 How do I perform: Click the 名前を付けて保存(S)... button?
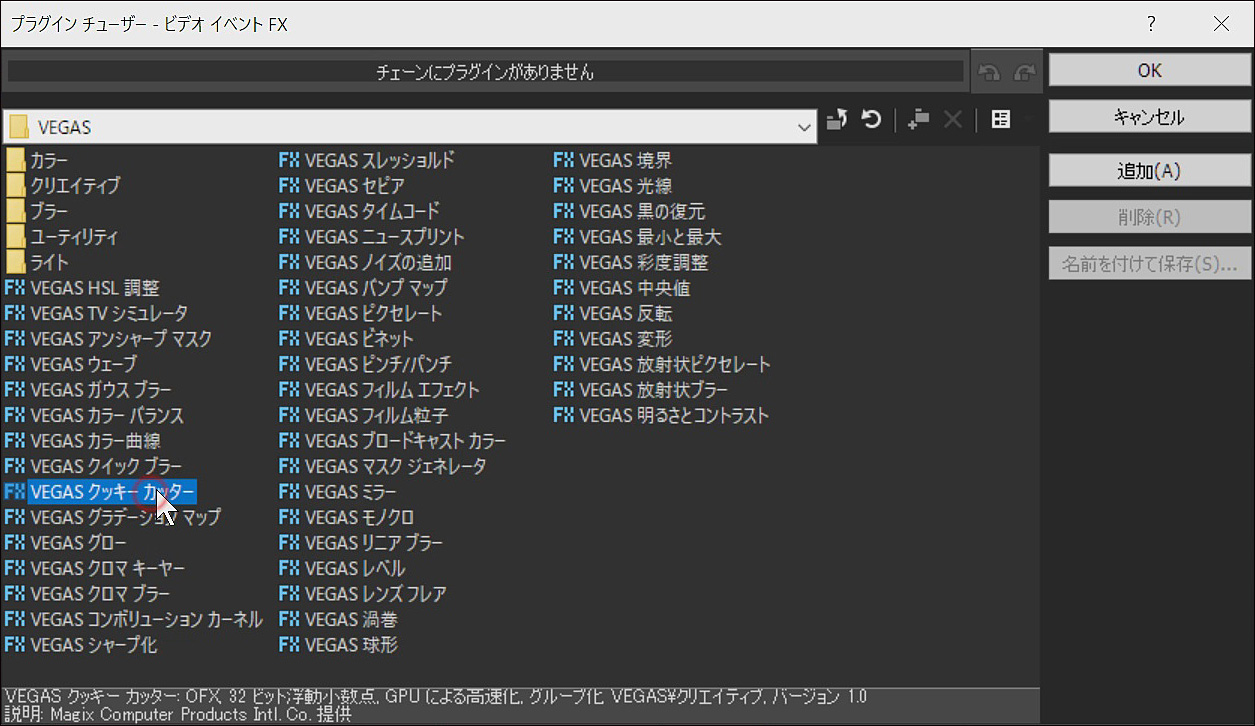tap(1150, 264)
